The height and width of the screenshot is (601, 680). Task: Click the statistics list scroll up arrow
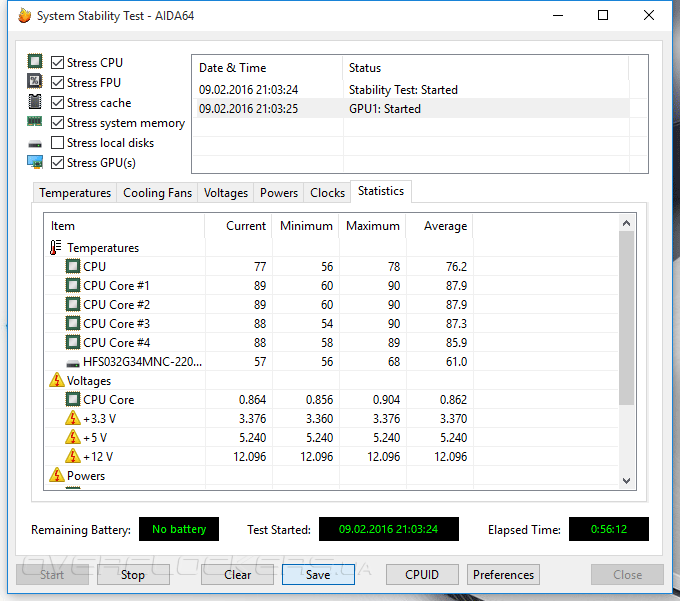coord(626,223)
